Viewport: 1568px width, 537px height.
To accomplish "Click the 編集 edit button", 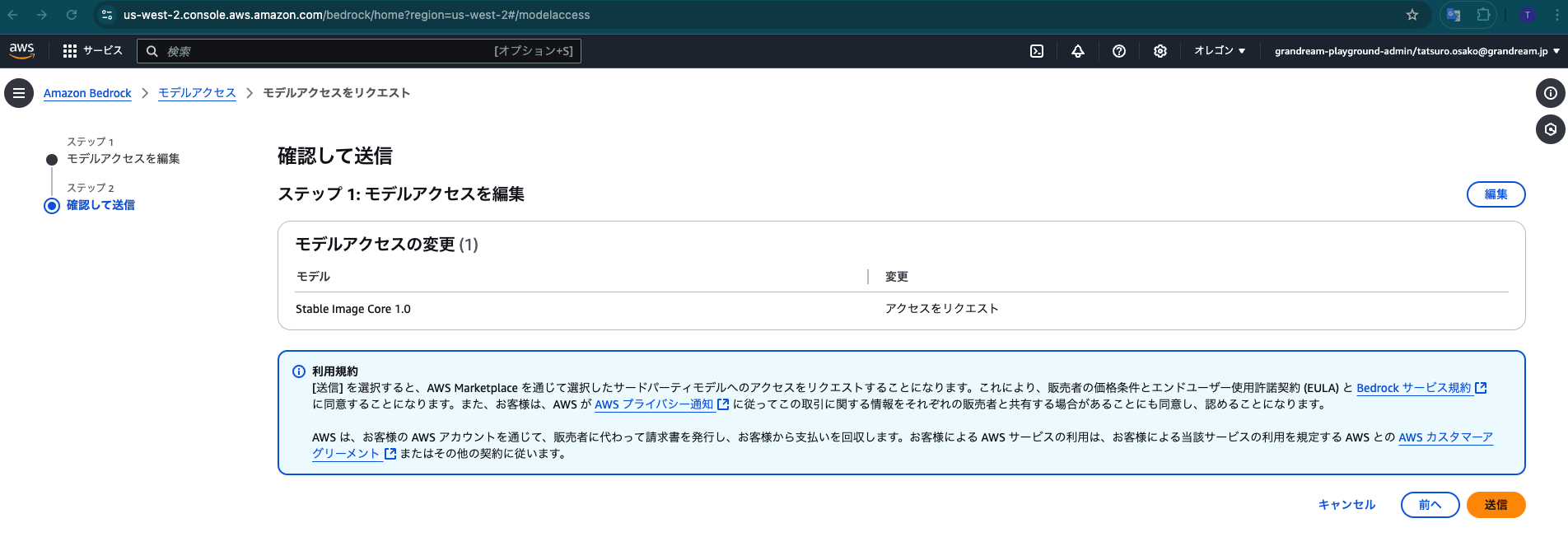I will click(1496, 194).
